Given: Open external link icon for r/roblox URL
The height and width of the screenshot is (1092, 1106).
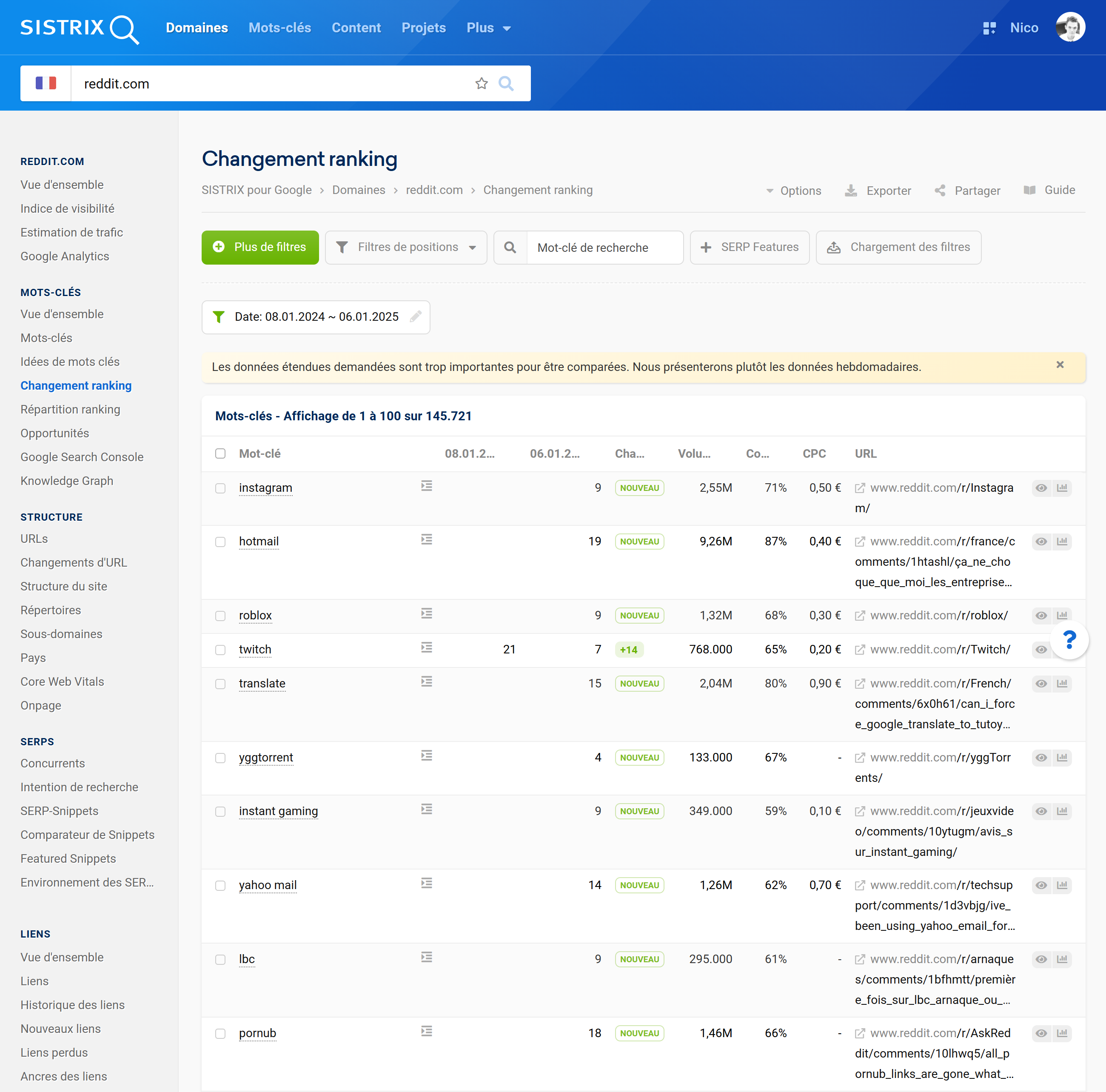Looking at the screenshot, I should coord(860,616).
